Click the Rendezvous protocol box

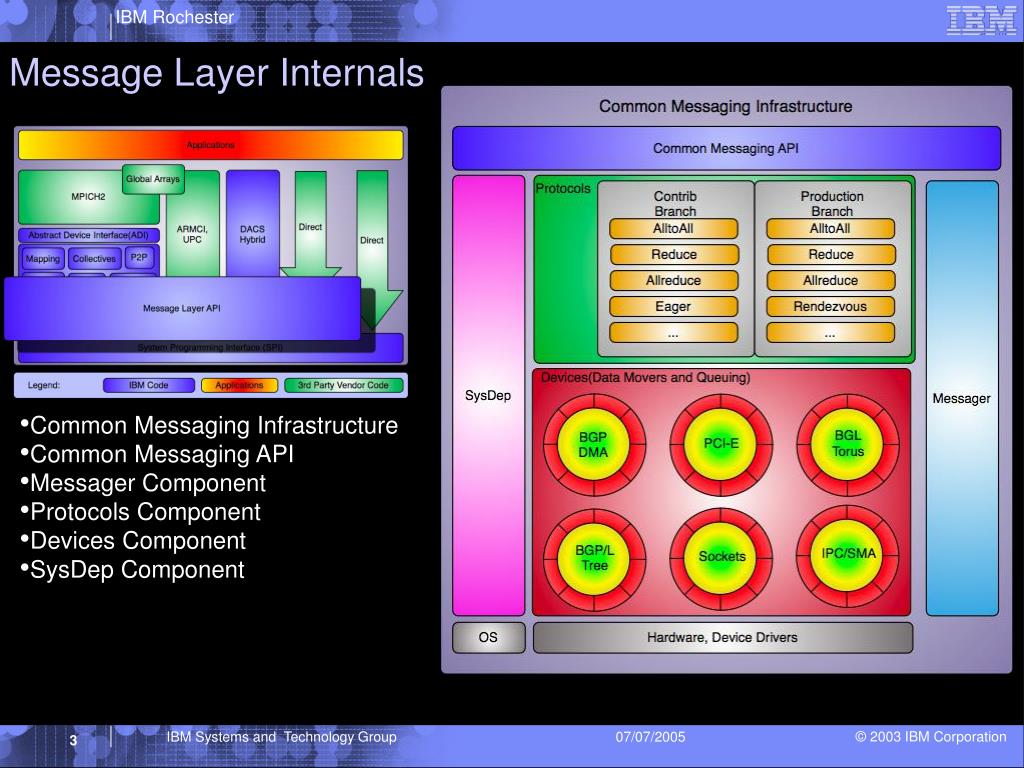click(831, 306)
